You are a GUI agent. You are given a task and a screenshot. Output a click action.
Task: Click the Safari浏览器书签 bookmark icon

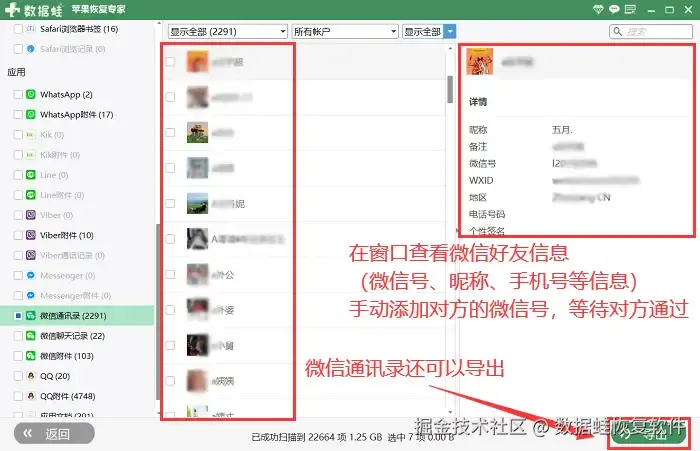[31, 29]
